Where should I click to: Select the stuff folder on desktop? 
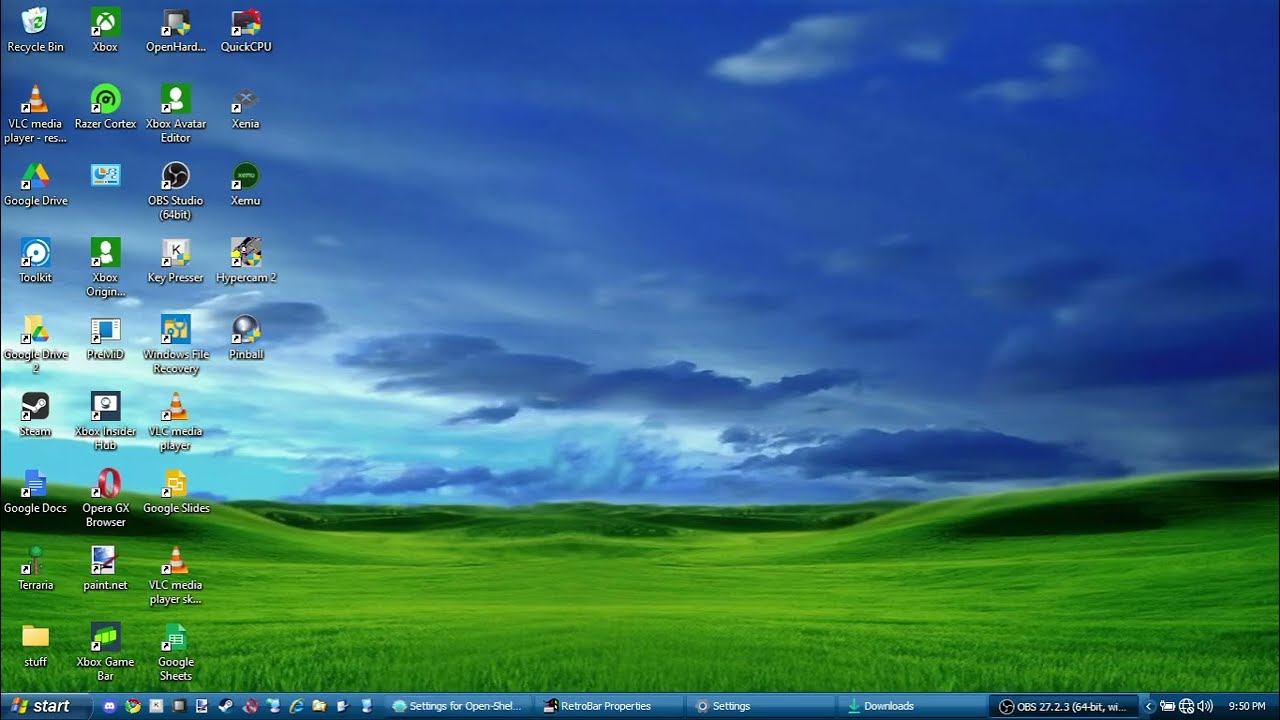[x=35, y=646]
